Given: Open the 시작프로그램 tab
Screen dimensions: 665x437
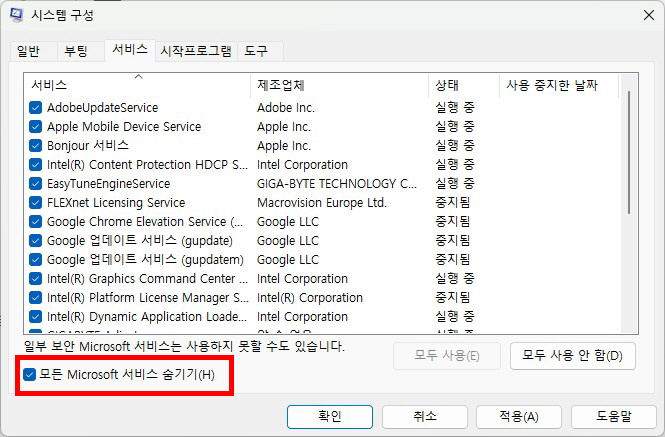Looking at the screenshot, I should pyautogui.click(x=196, y=51).
